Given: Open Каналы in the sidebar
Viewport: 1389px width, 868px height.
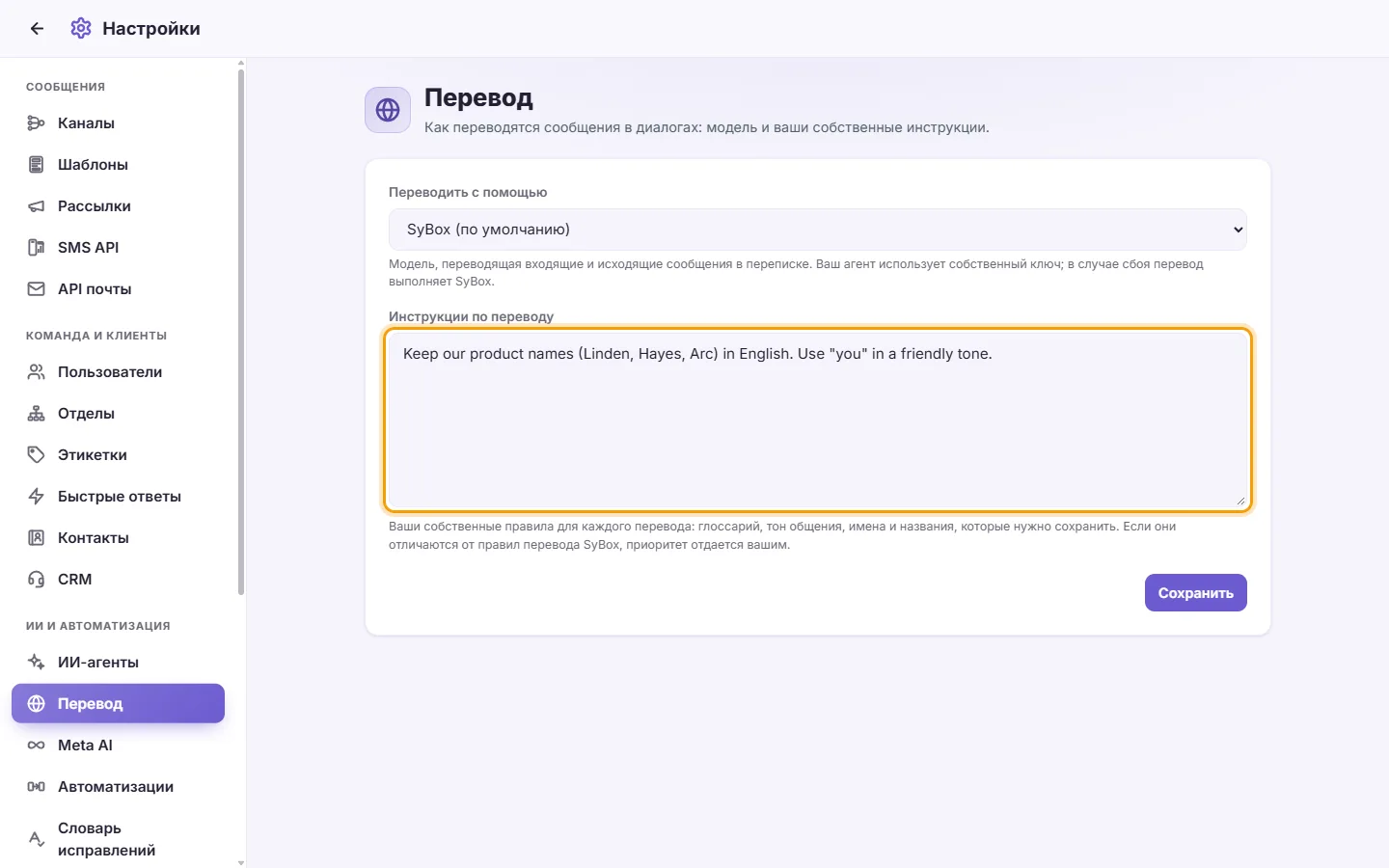Looking at the screenshot, I should (118, 123).
